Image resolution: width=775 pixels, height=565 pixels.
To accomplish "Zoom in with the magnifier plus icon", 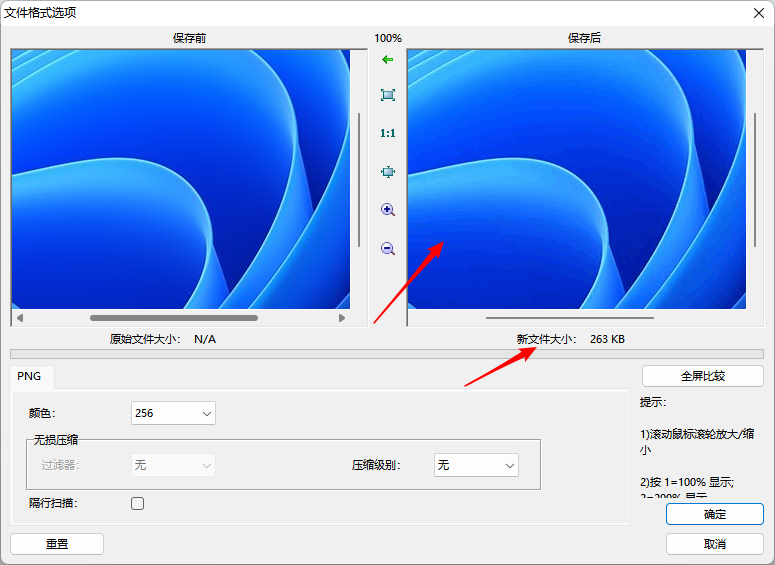I will 388,210.
